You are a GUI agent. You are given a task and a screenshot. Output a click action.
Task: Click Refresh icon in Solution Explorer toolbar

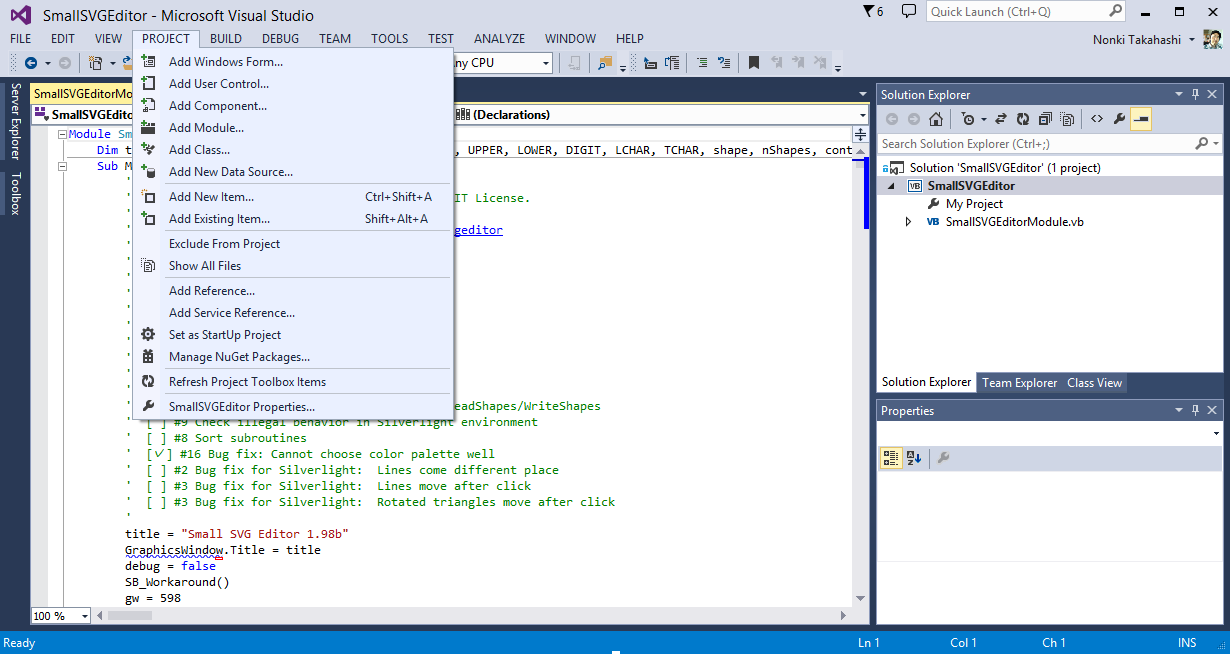(x=1021, y=119)
